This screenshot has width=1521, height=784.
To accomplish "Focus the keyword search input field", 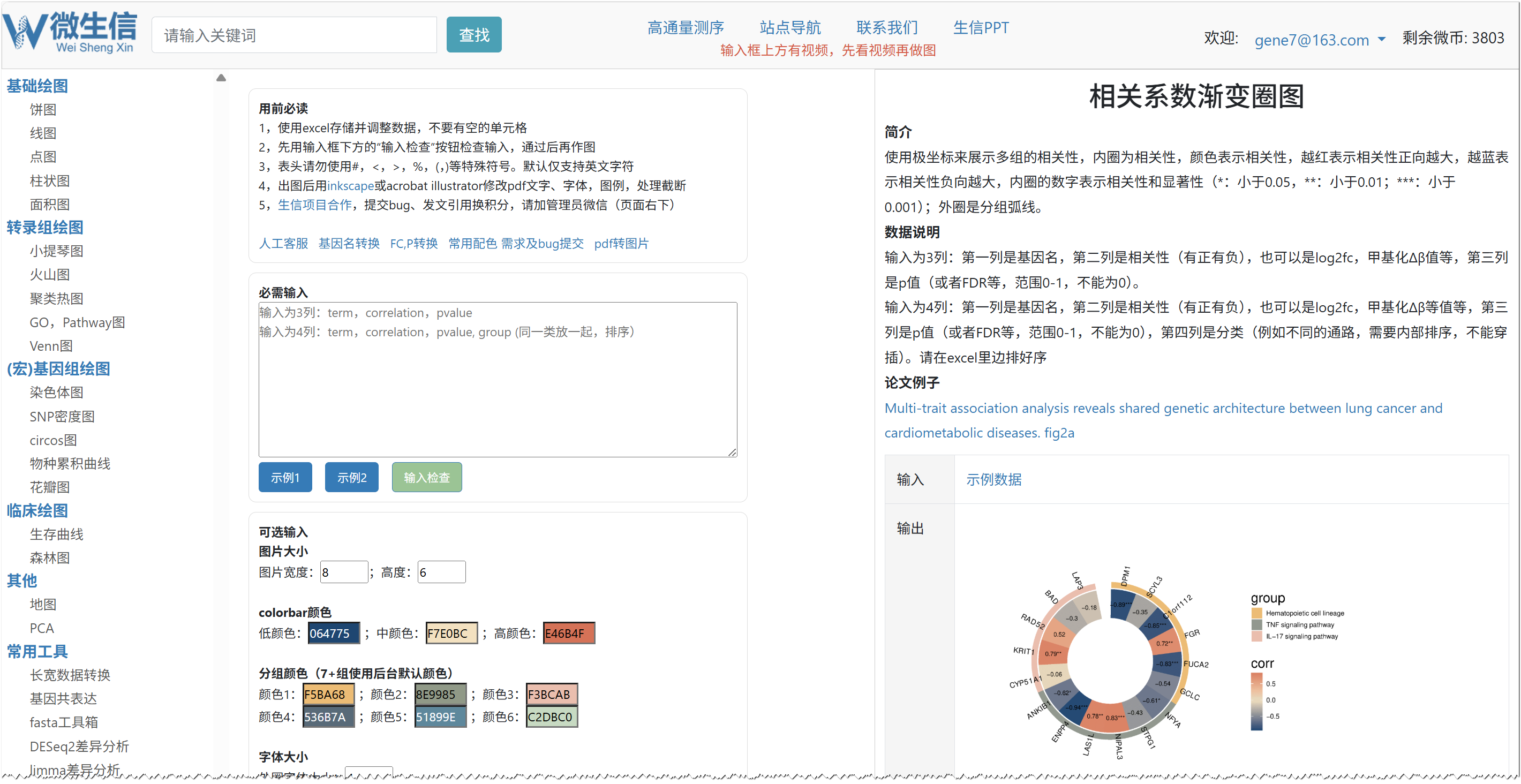I will 293,35.
